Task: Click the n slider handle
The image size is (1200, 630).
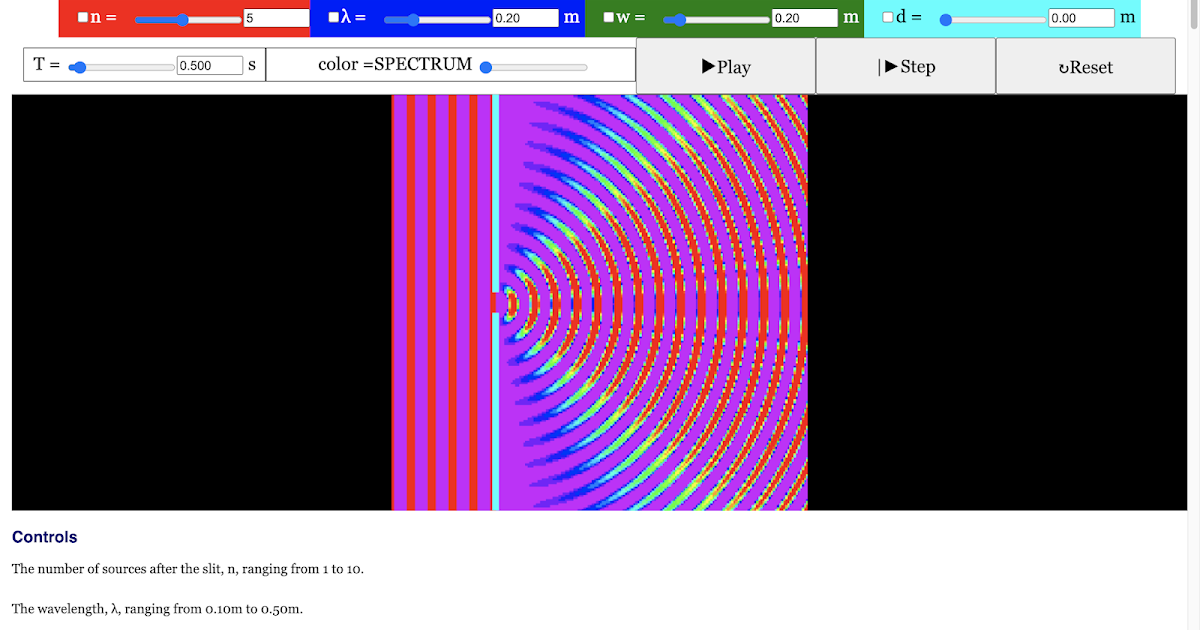Action: (x=182, y=18)
